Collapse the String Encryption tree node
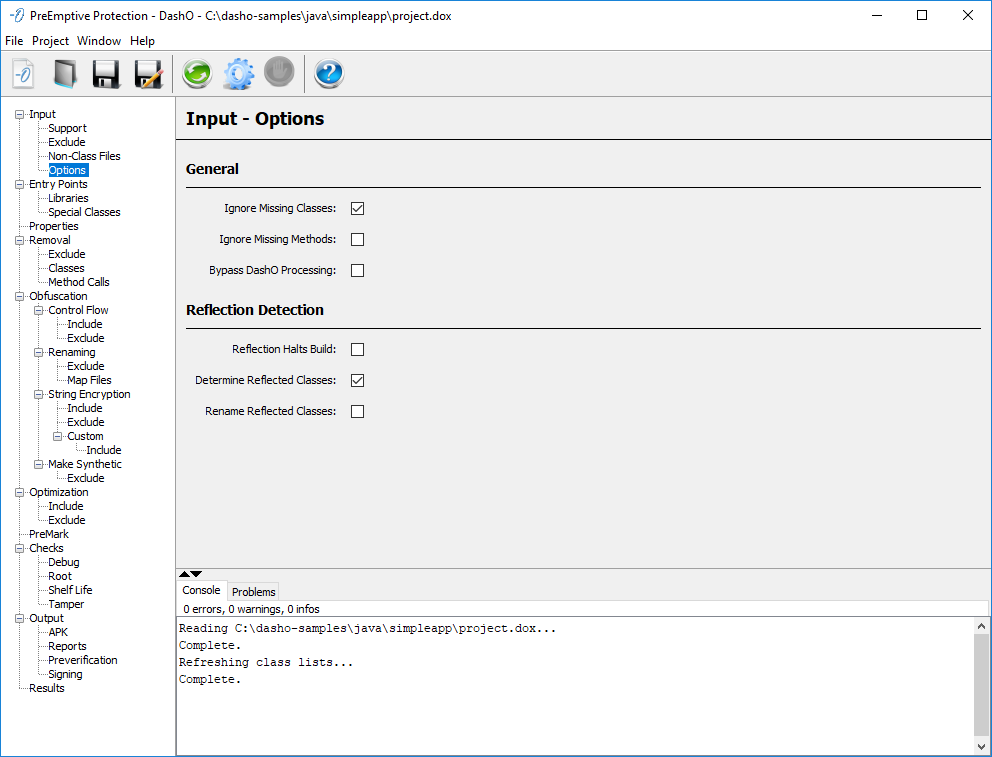 (39, 394)
